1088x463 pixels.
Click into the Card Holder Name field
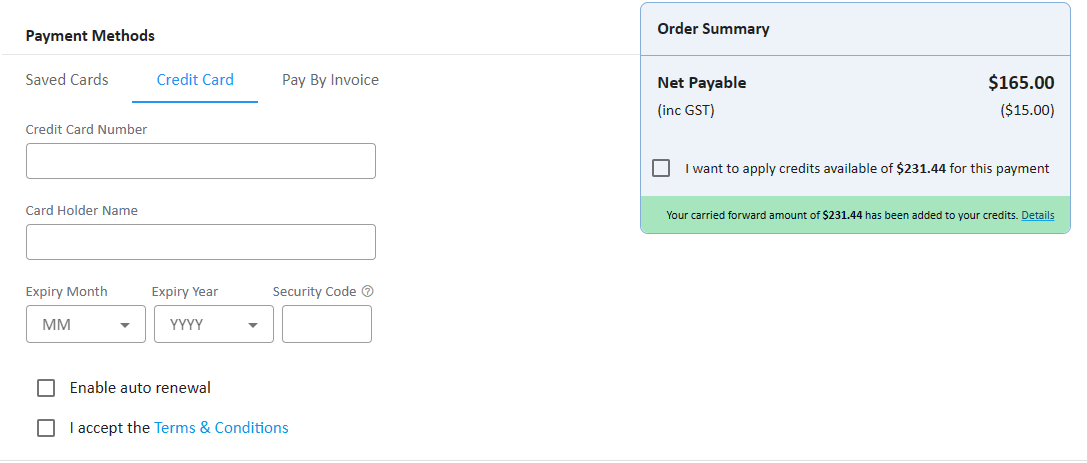[201, 242]
